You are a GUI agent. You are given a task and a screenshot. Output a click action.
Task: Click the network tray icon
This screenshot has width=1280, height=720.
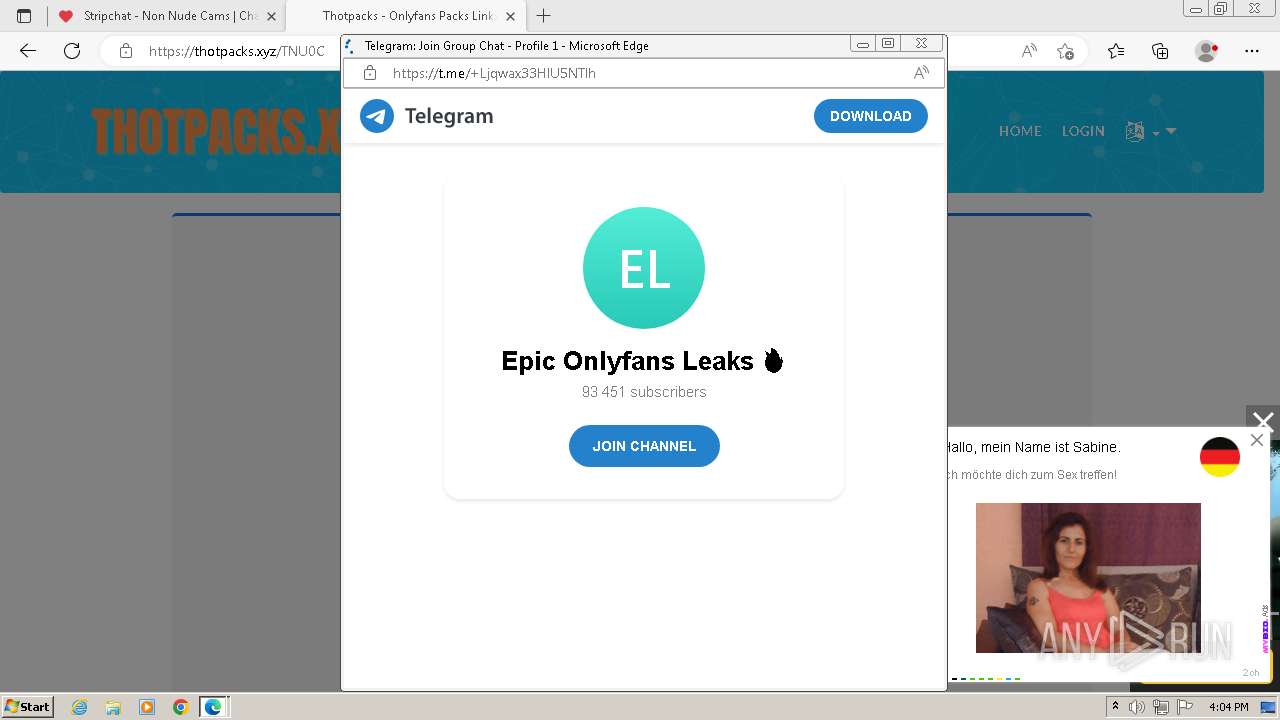coord(1160,707)
